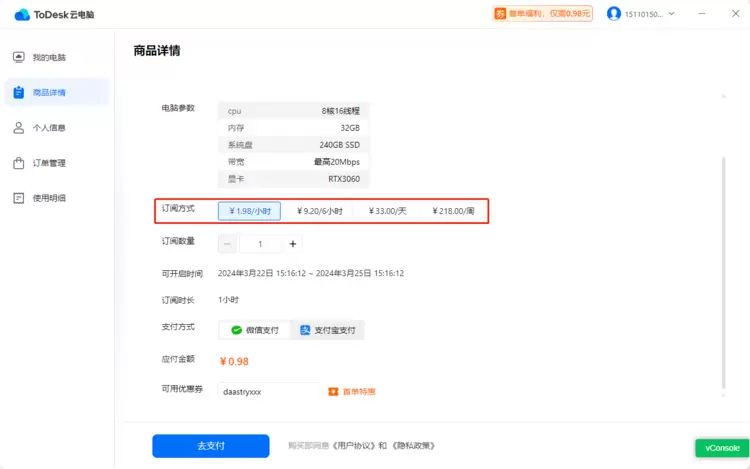Click the orange coupon icon beside 首单特惠
Screen dimensions: 750x469
[334, 392]
